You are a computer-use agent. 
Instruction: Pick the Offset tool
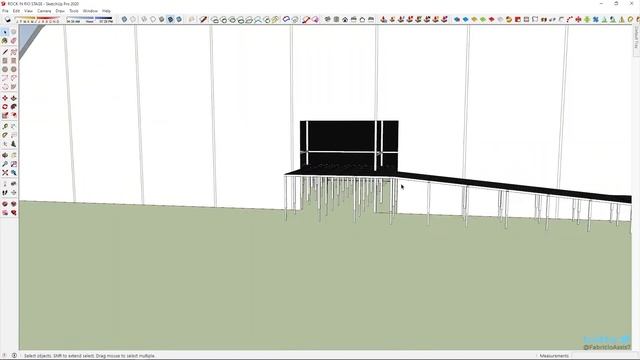tap(13, 116)
